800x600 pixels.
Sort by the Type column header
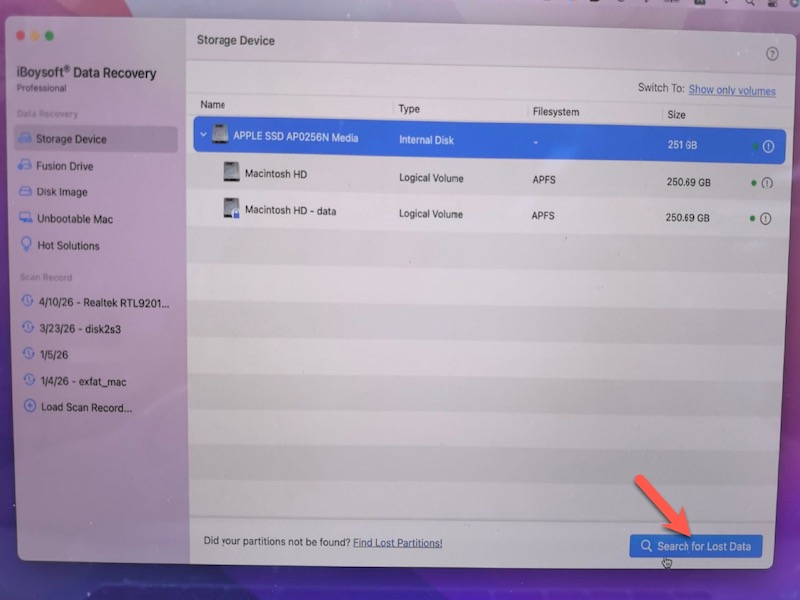tap(409, 109)
